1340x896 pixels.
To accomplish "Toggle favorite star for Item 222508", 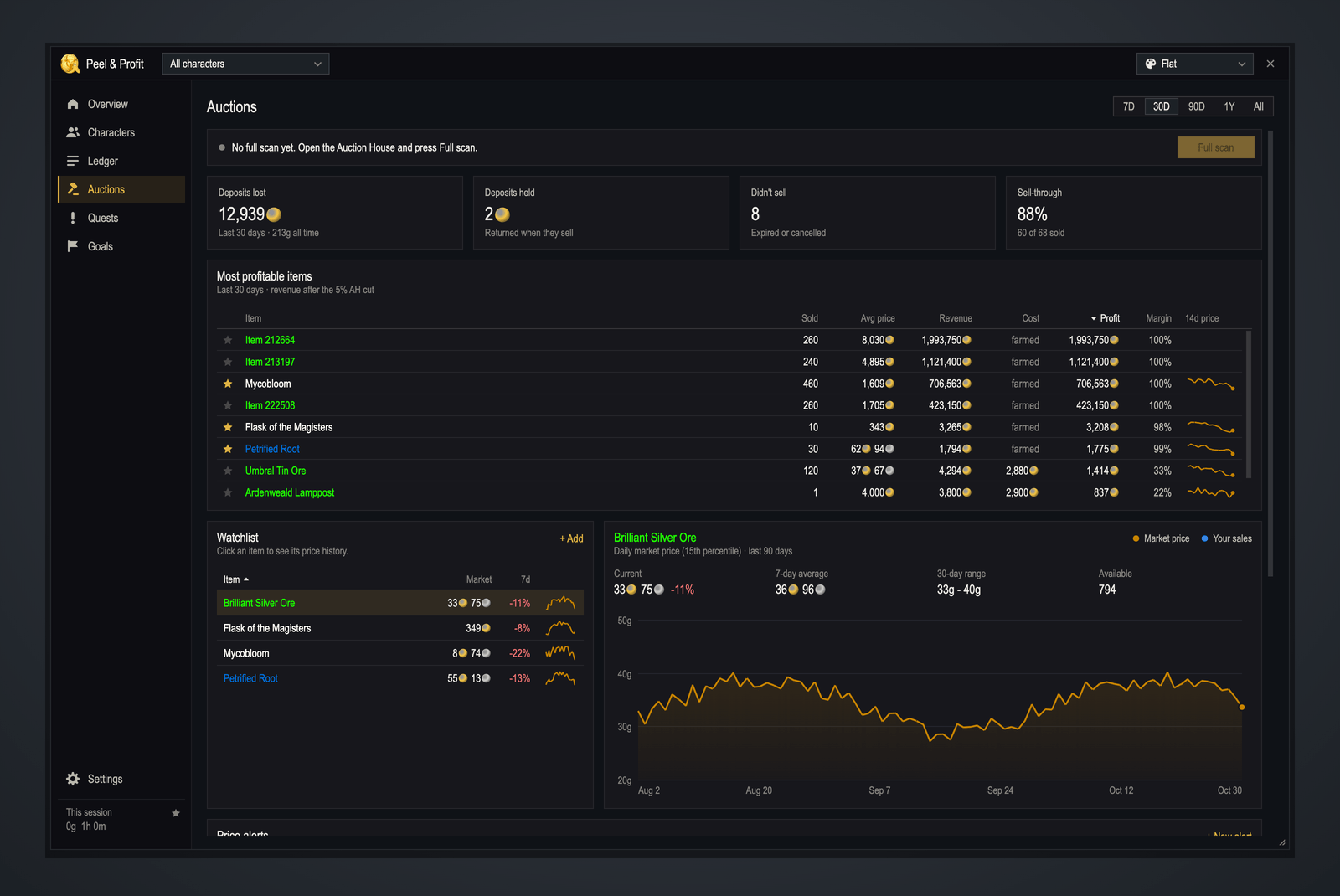I will click(228, 405).
